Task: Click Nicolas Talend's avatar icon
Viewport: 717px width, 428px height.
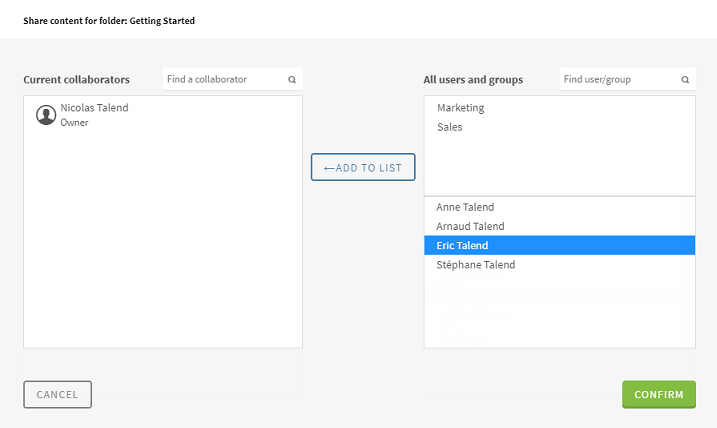Action: [46, 115]
